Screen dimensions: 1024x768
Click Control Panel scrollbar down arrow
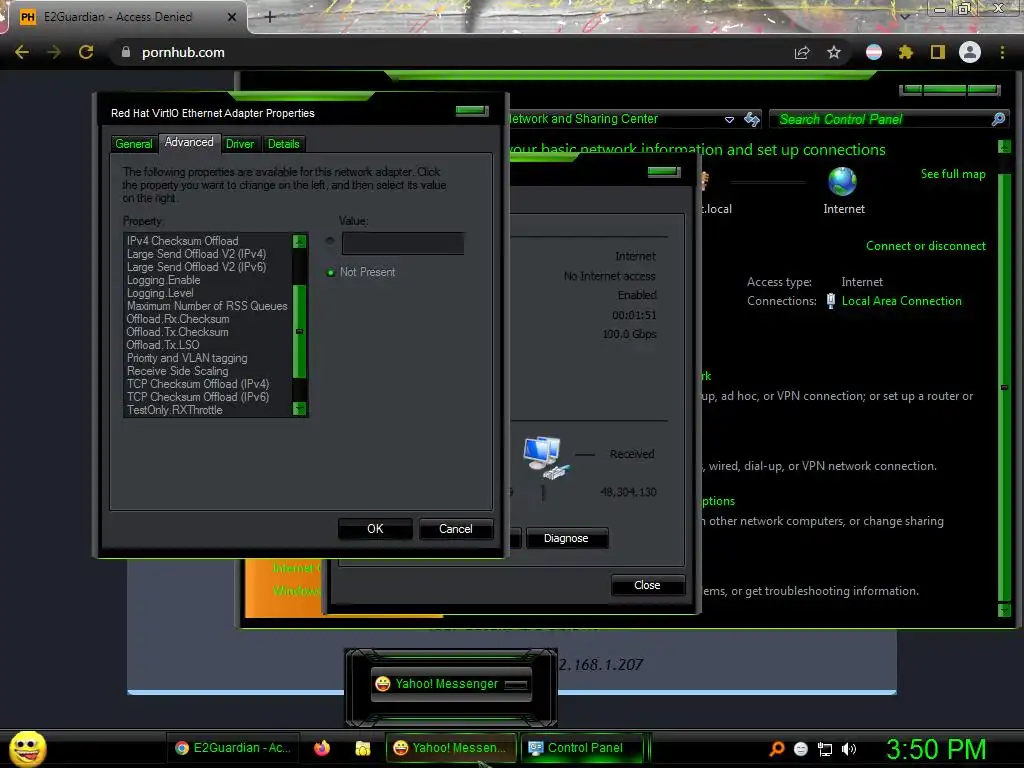[1004, 610]
